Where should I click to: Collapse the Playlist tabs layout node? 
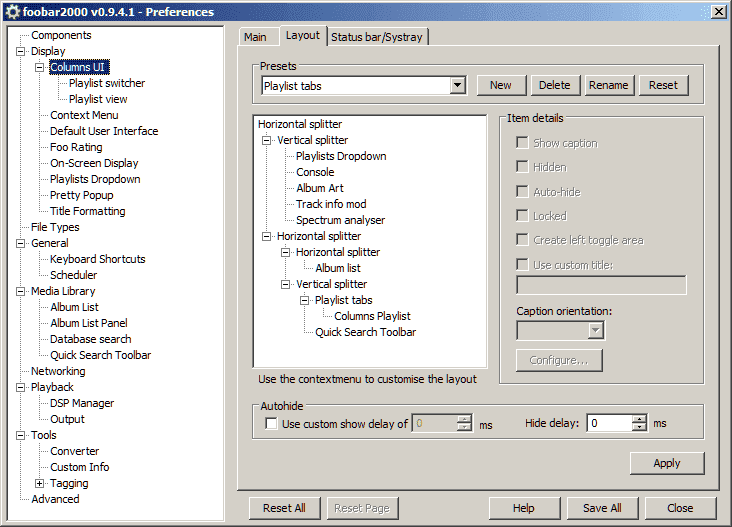(305, 300)
